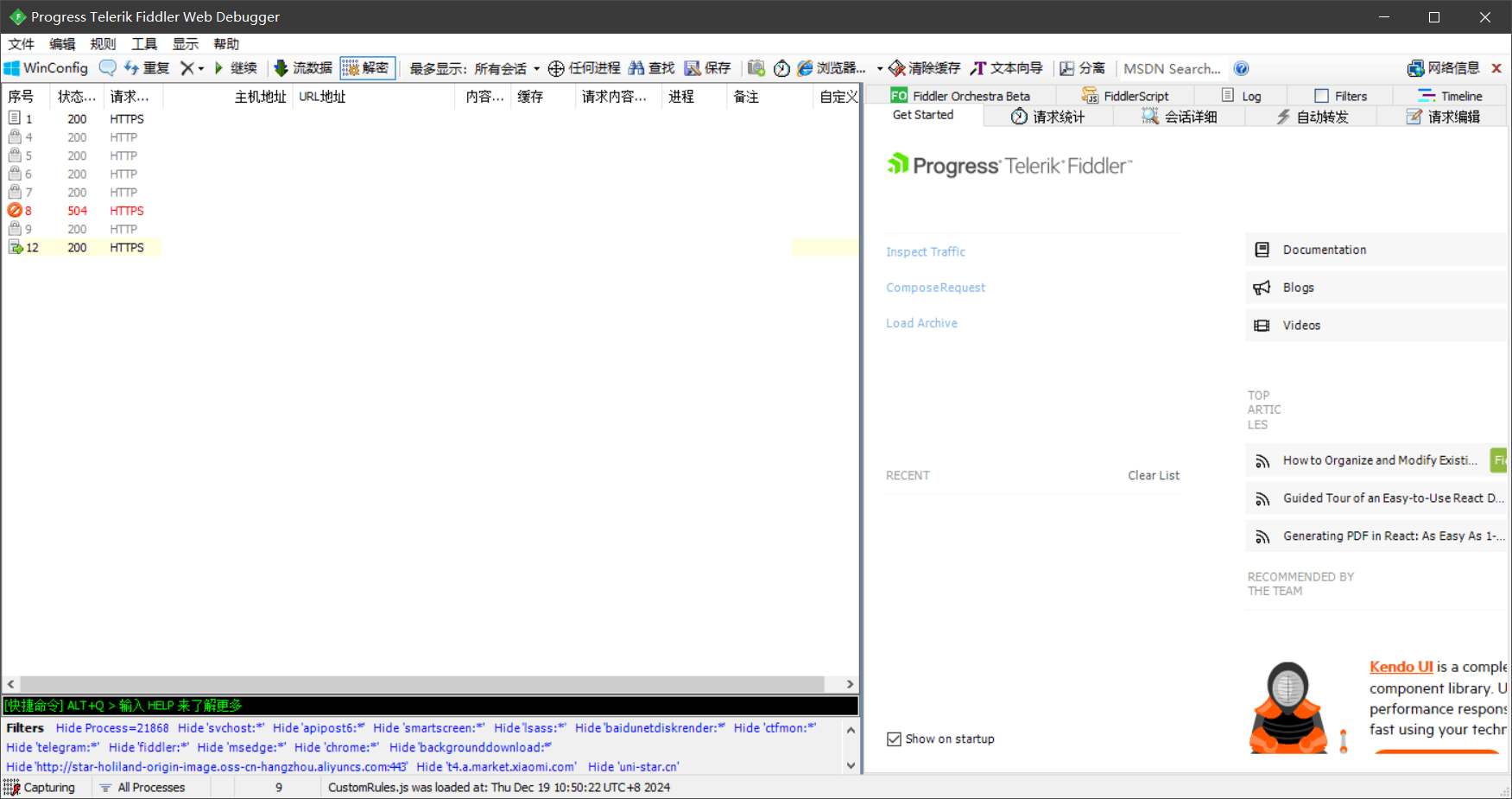Click the MSDN Search input field
This screenshot has height=799, width=1512.
[1172, 68]
